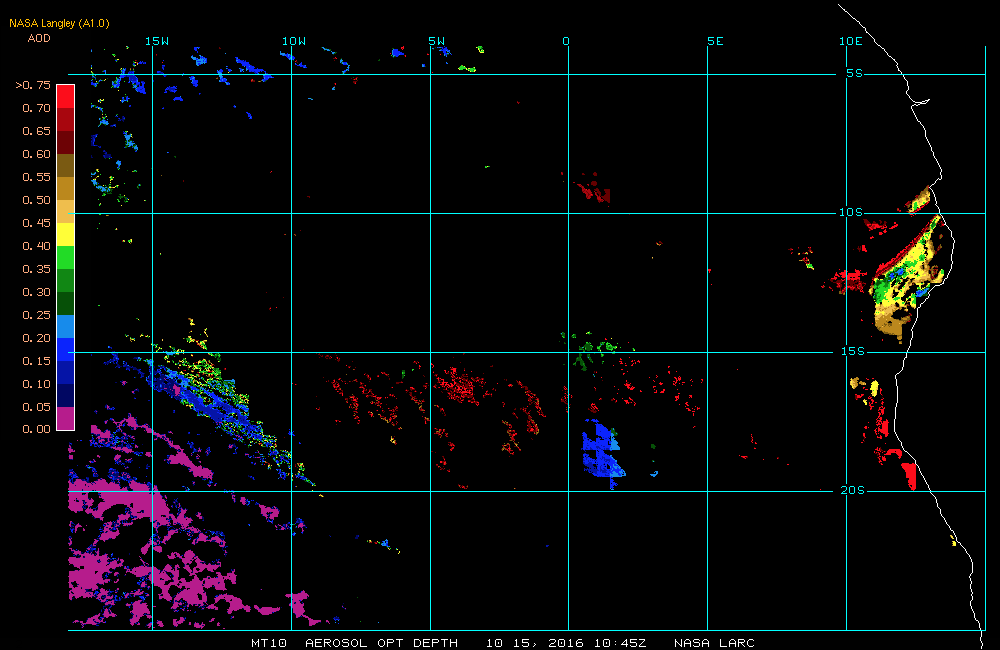
Task: Click the 'MT10' footer text
Action: coord(269,643)
